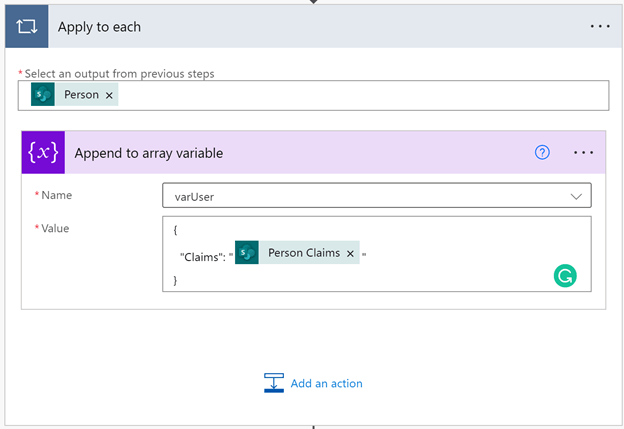Click the Select an output from previous steps label
The image size is (624, 429).
tap(119, 74)
